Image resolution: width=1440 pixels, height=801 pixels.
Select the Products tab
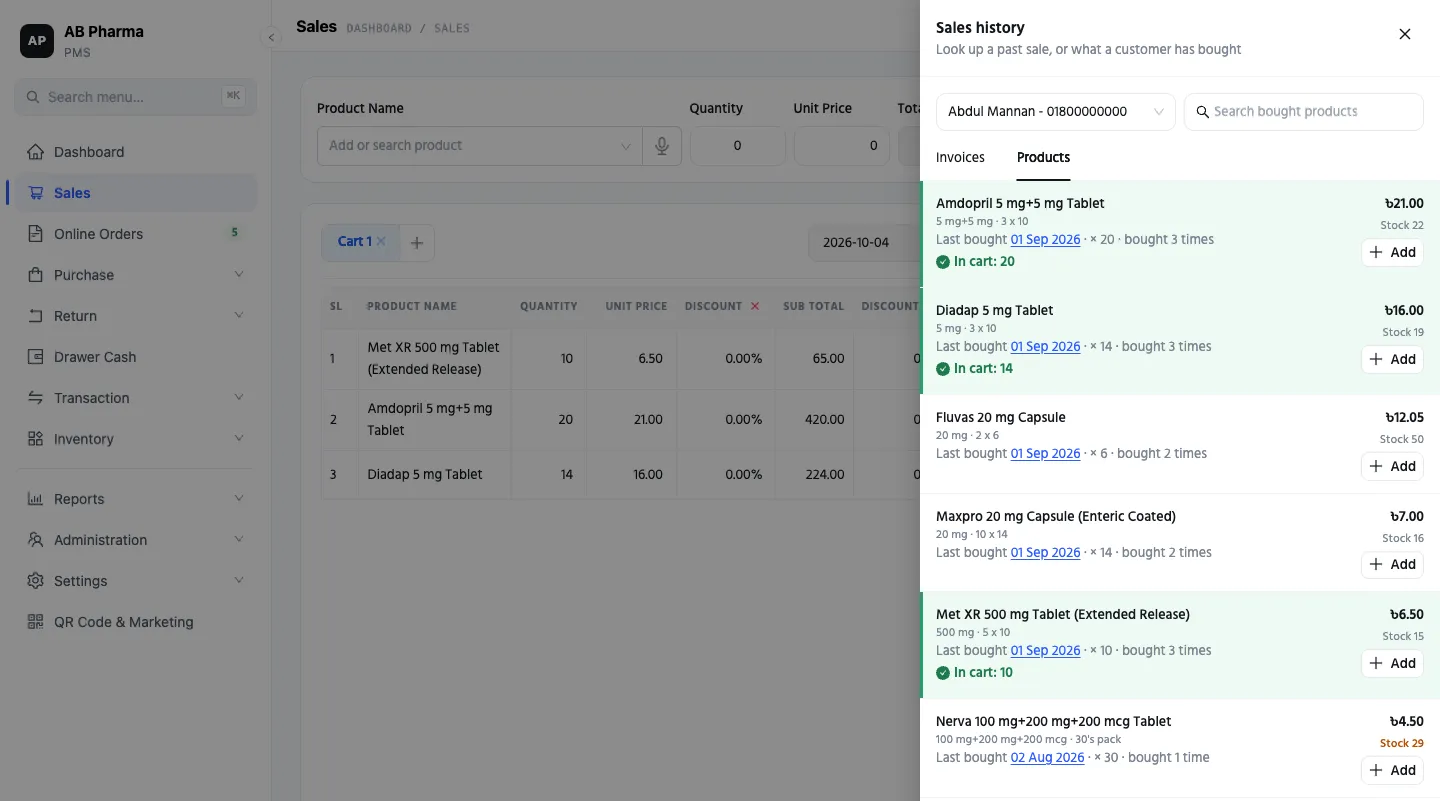click(x=1043, y=158)
